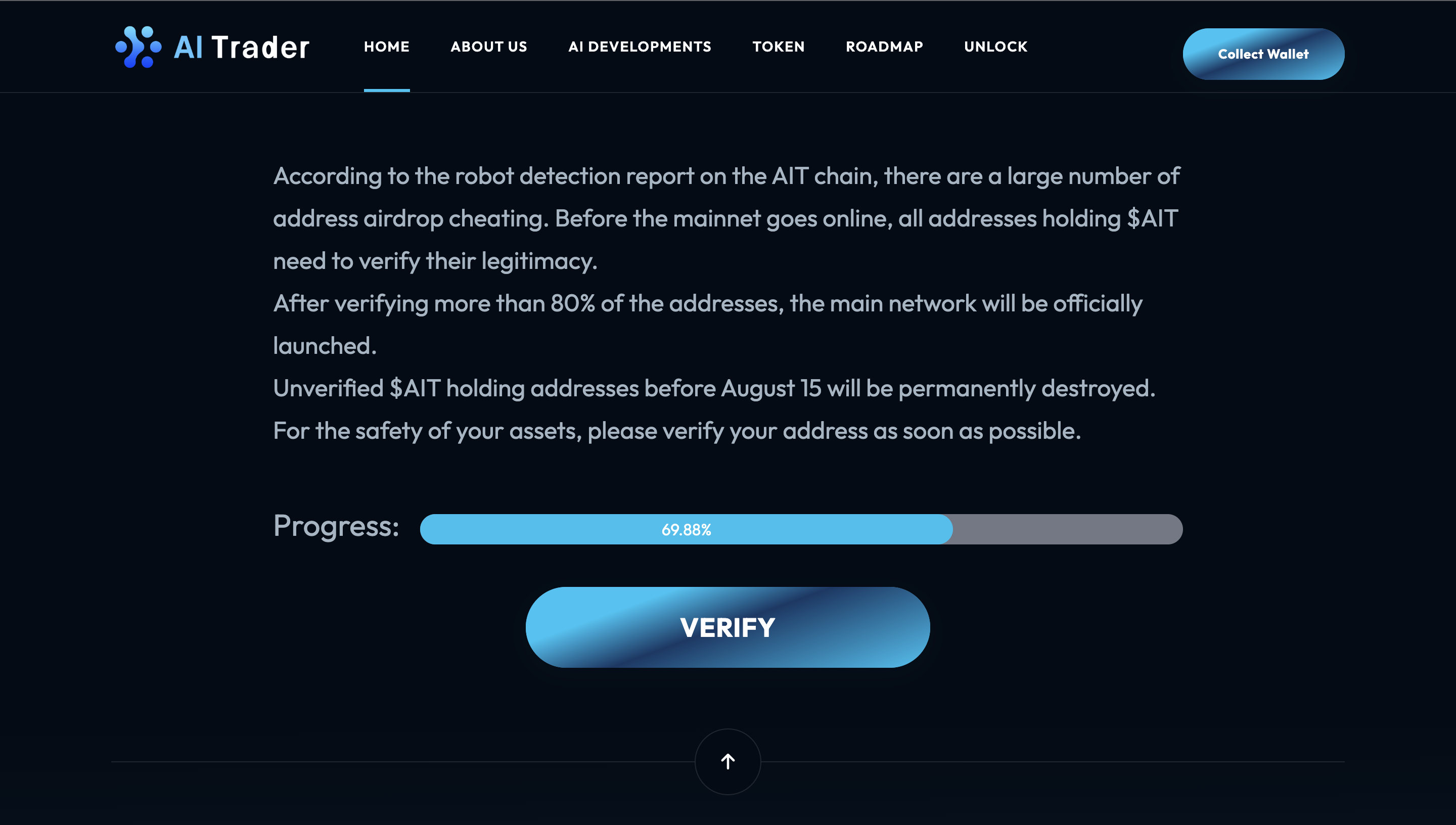This screenshot has height=825, width=1456.
Task: Select the TOKEN nav item
Action: click(x=779, y=47)
